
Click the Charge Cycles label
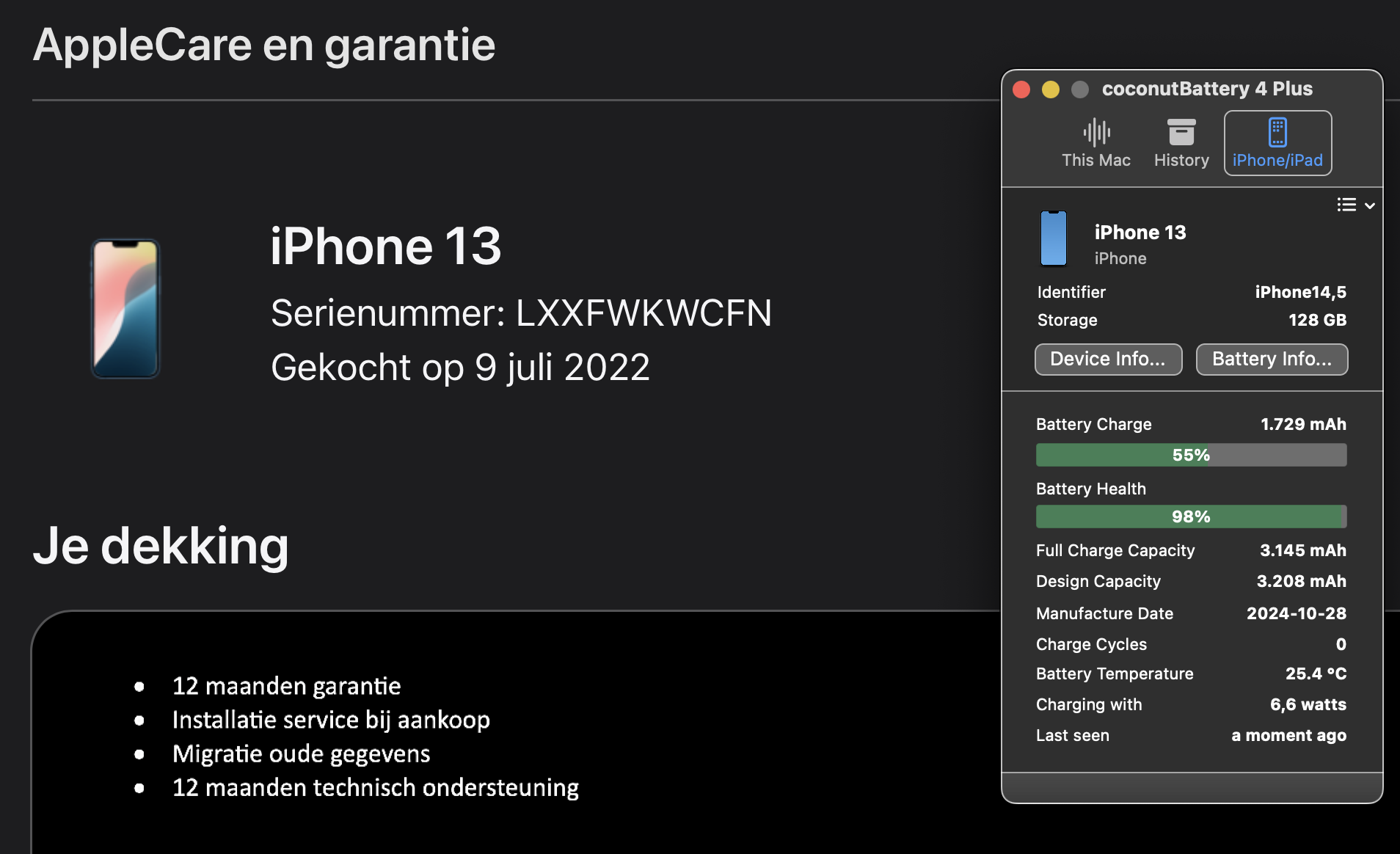(1091, 644)
